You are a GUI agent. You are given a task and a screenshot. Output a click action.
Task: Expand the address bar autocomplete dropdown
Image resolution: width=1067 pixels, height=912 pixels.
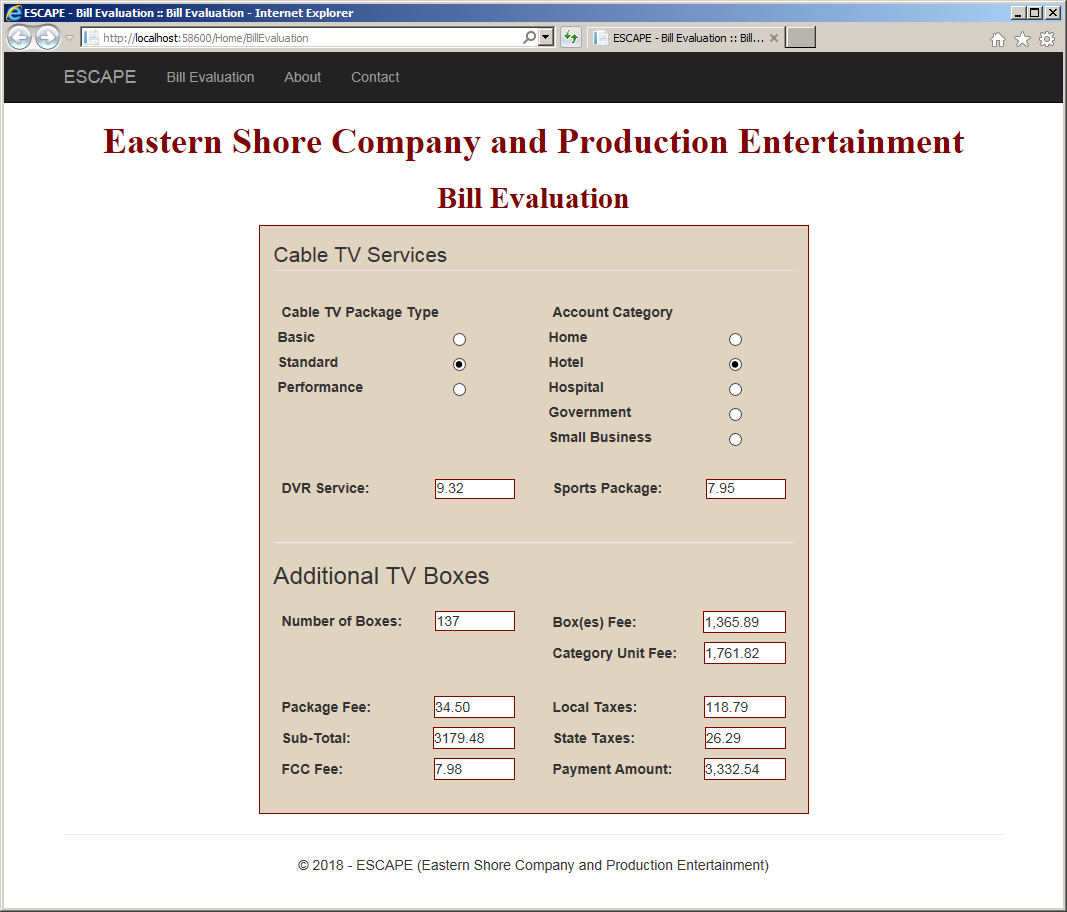[x=546, y=37]
